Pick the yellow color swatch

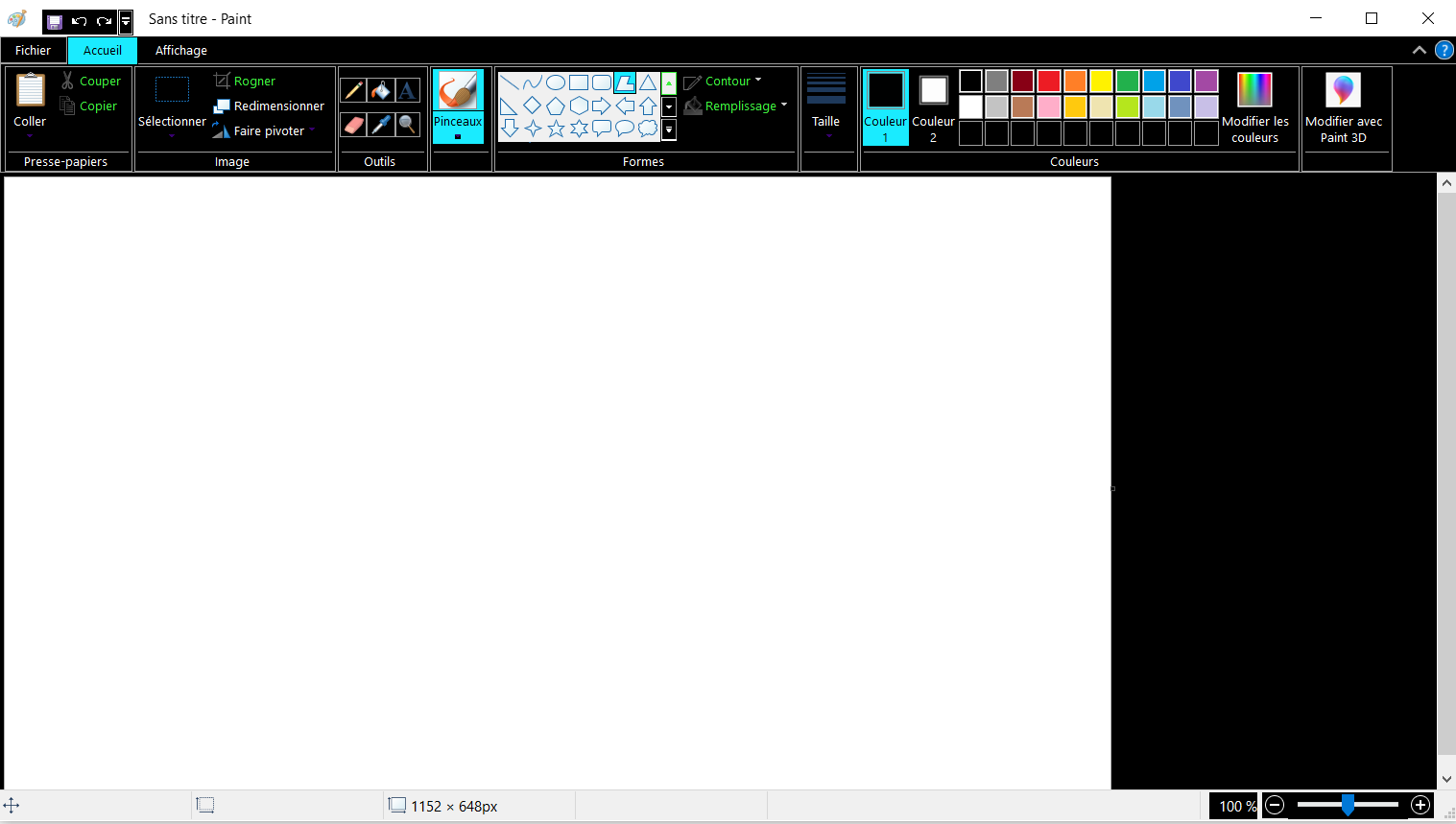coord(1101,81)
